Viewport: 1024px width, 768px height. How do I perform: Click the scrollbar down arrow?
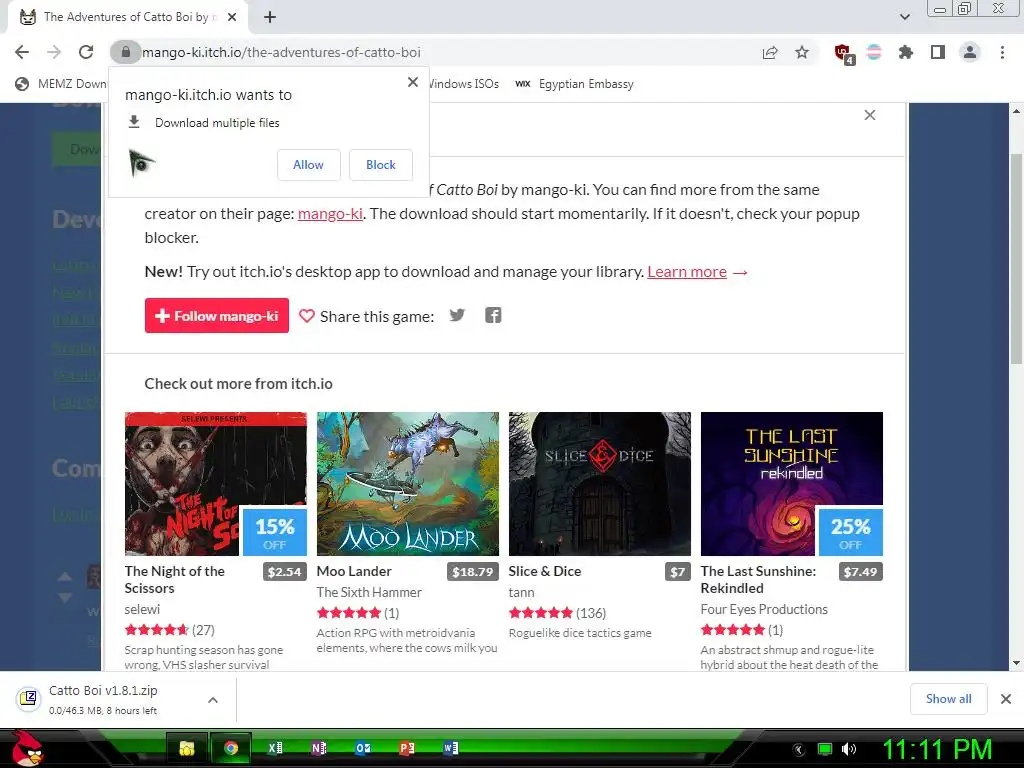[x=1016, y=663]
